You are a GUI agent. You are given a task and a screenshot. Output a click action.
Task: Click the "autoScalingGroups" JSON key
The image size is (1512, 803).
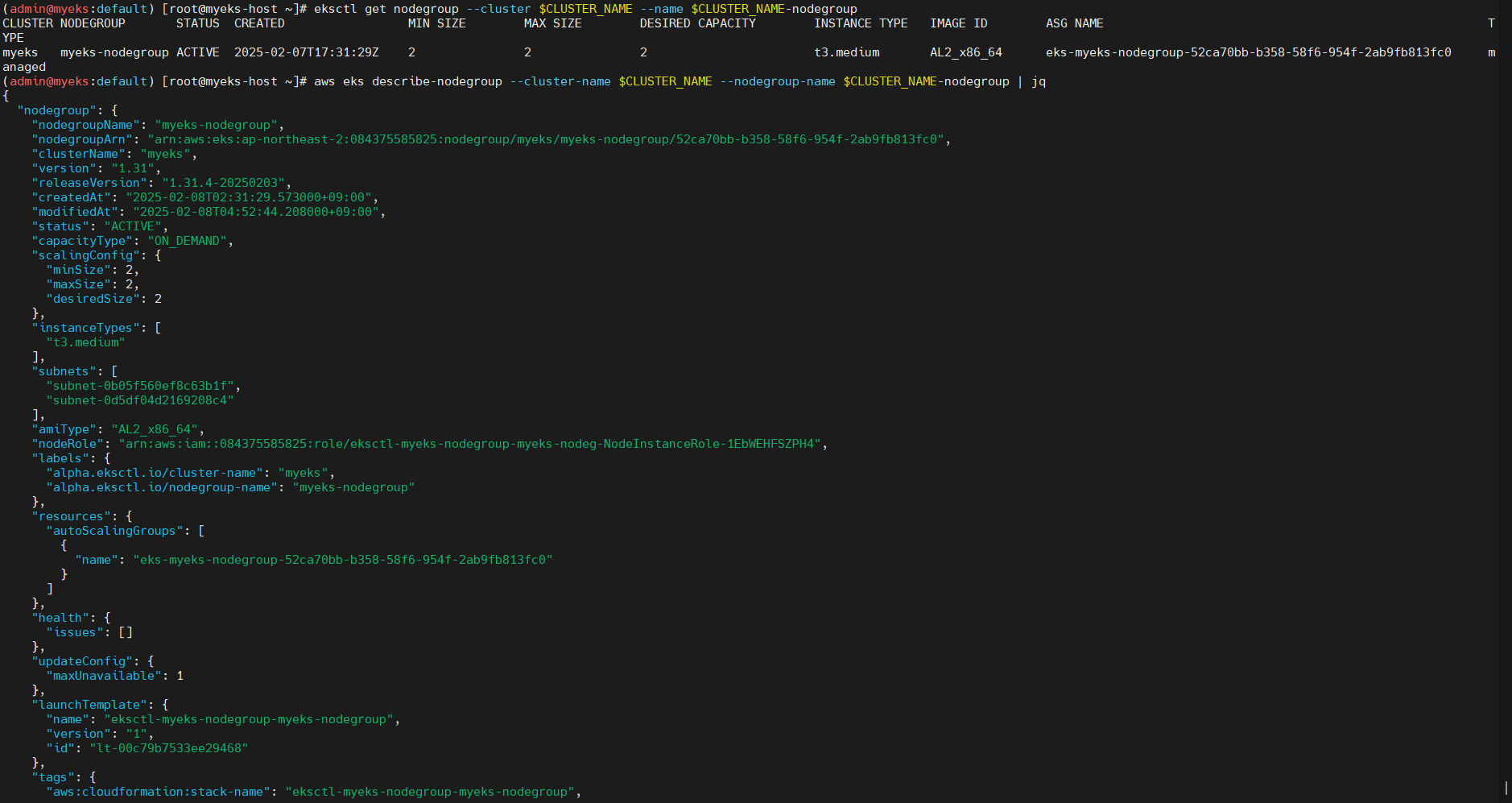click(115, 531)
